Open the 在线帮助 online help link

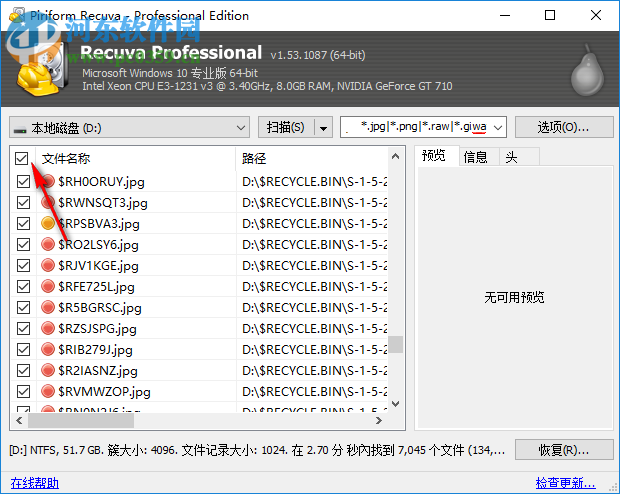pos(35,483)
